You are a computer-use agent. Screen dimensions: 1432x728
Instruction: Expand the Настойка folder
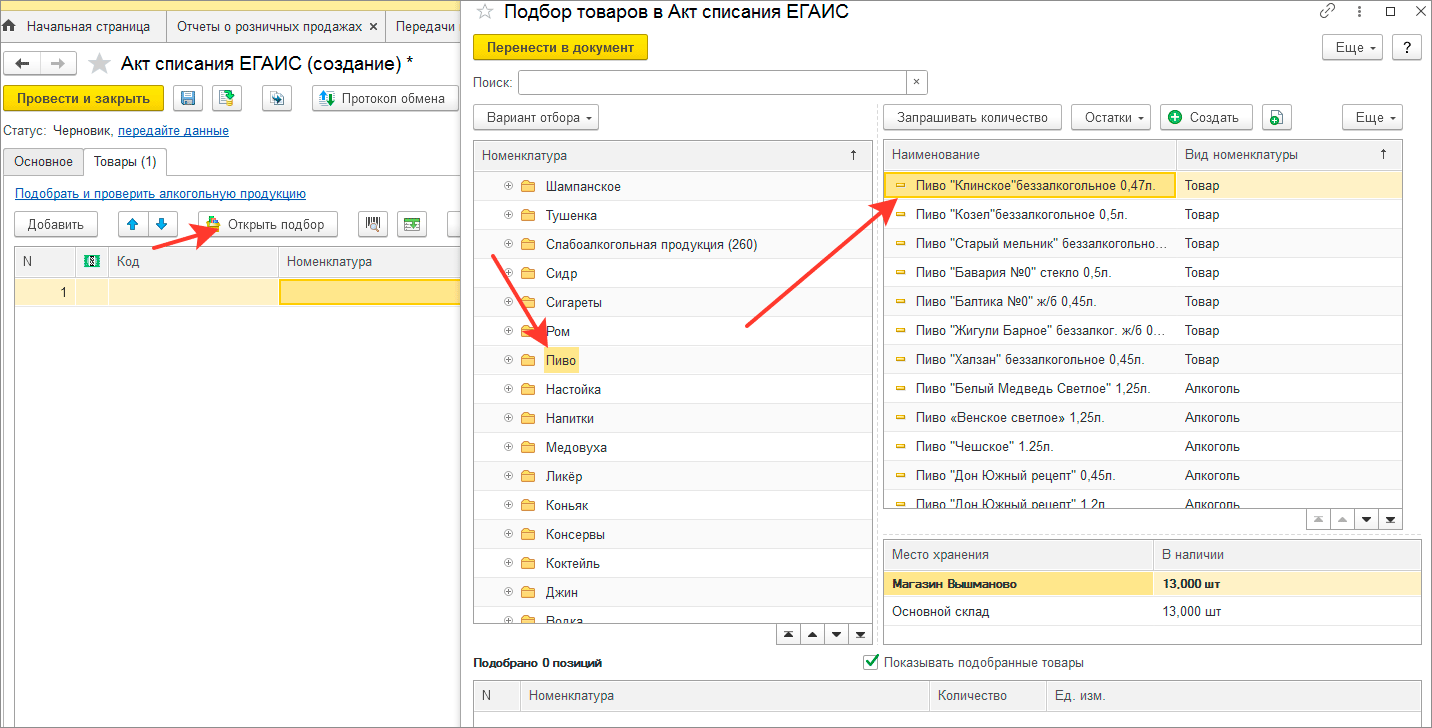(x=508, y=389)
